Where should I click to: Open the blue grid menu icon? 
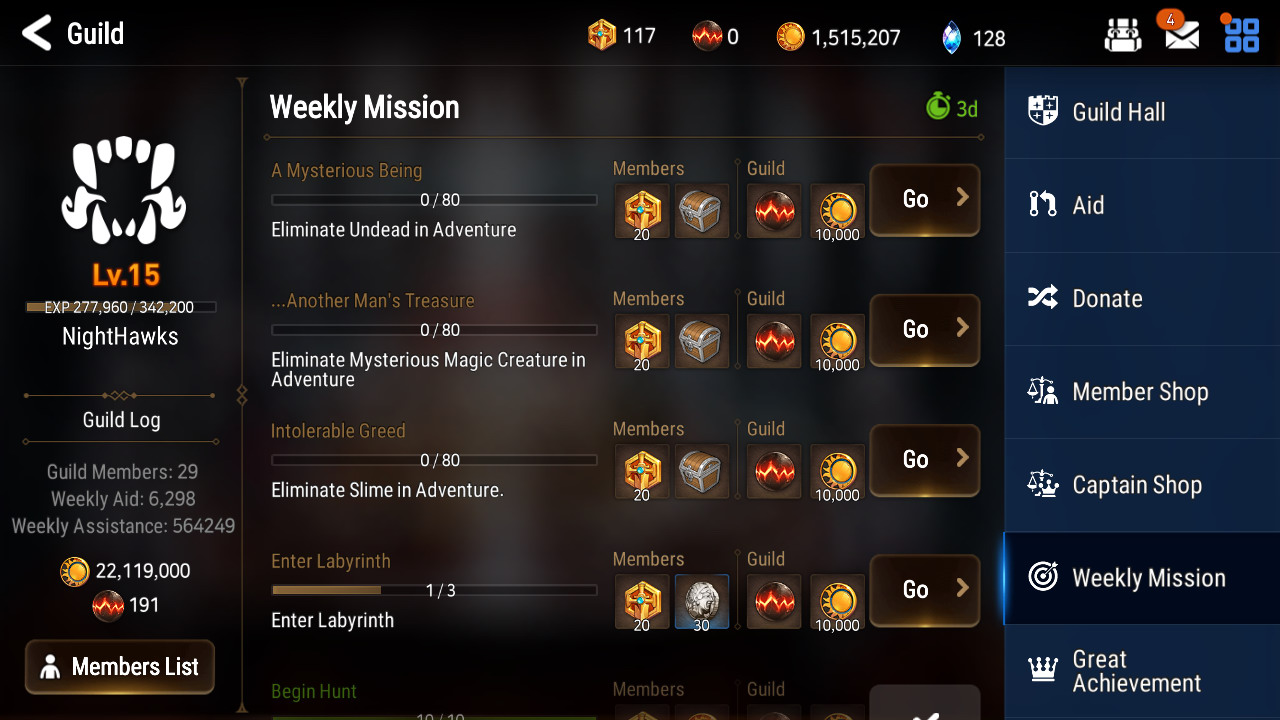[x=1242, y=34]
